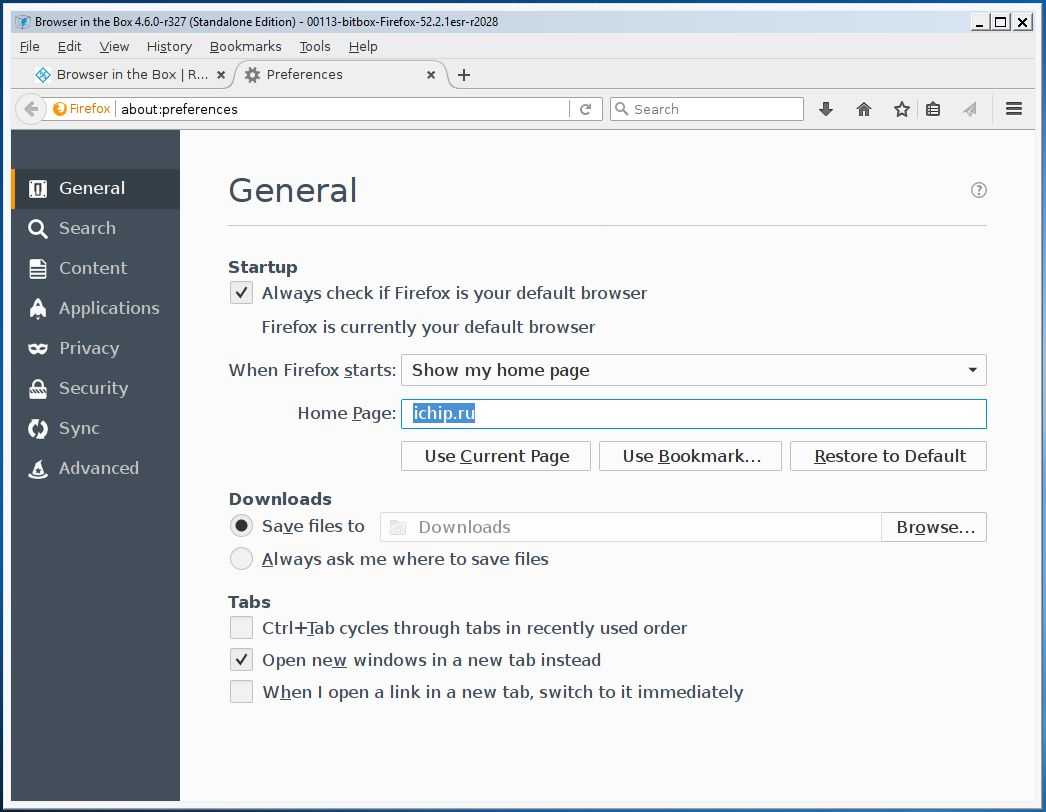Enable Ctrl+Tab recently used order checkbox

tap(241, 628)
